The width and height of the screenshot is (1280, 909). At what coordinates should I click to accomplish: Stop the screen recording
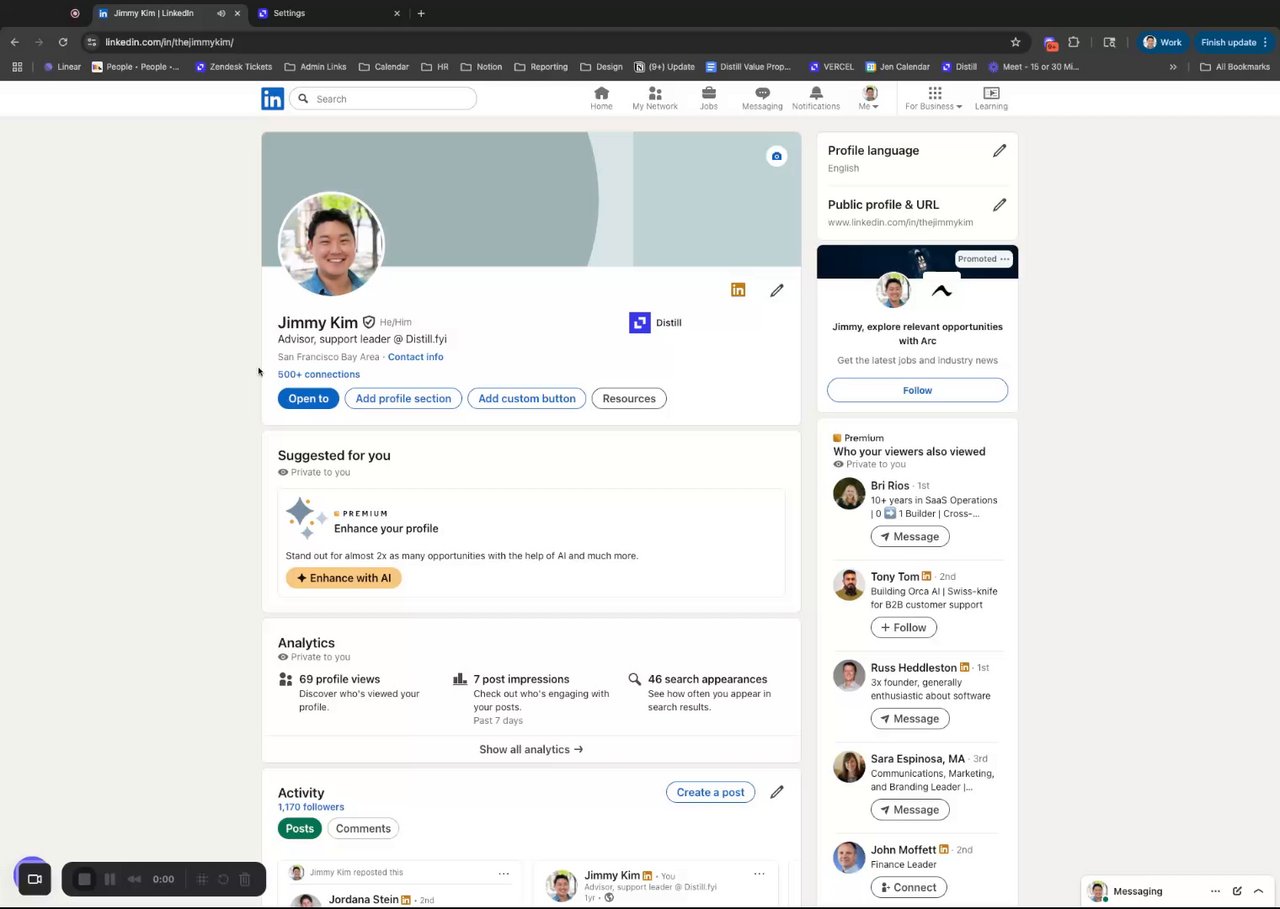click(x=84, y=879)
